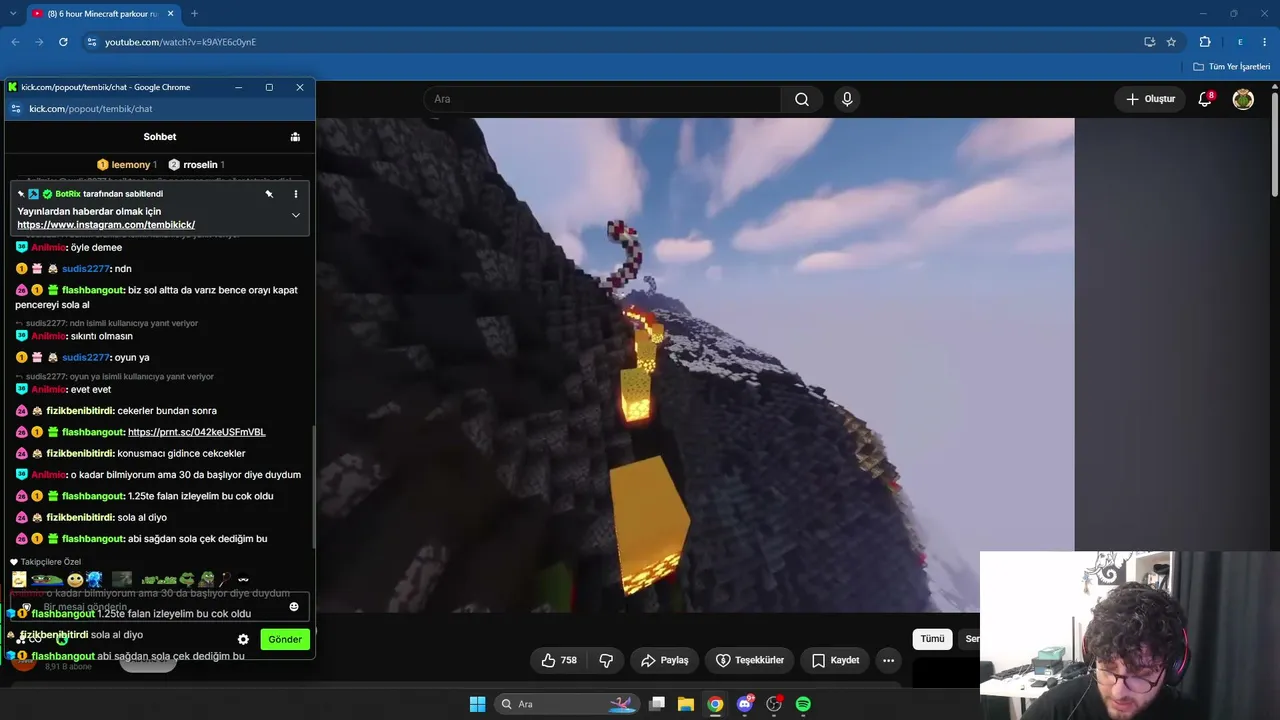Viewport: 1280px width, 720px height.
Task: Run YouTube search with magnifier button
Action: pyautogui.click(x=802, y=99)
